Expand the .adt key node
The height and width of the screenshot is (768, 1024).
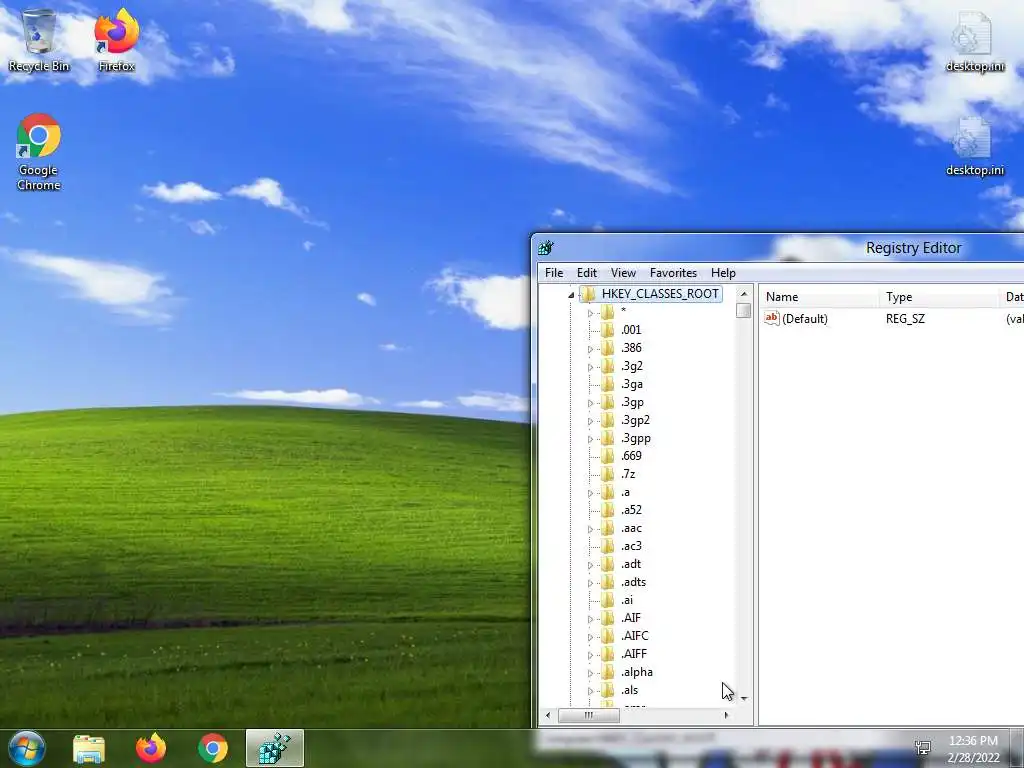point(590,566)
